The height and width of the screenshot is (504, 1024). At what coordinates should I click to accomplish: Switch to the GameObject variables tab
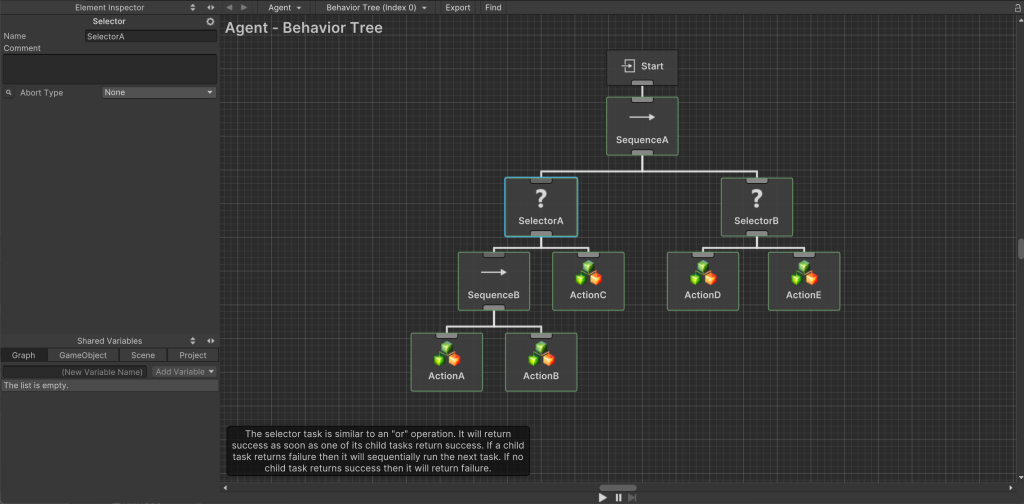[x=83, y=355]
